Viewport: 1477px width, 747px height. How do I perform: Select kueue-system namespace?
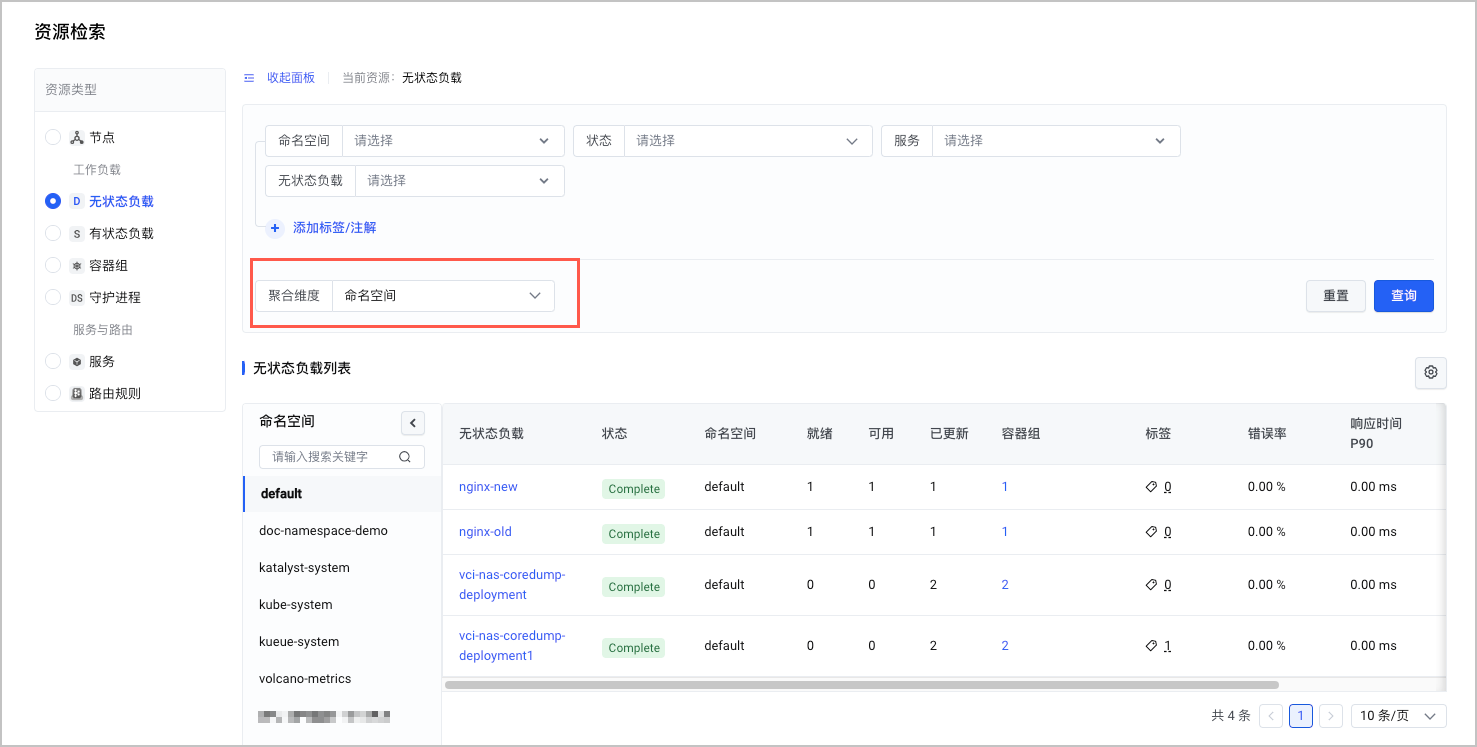(342, 642)
